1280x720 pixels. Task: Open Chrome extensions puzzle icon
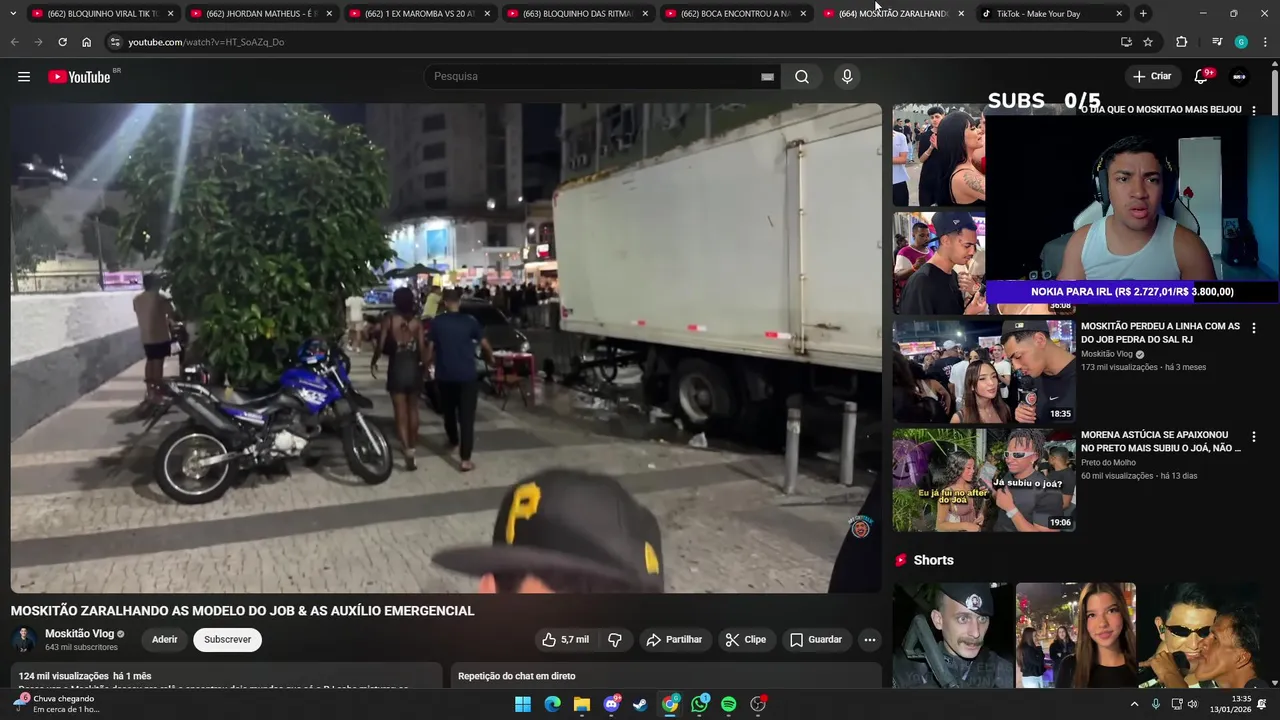tap(1181, 42)
